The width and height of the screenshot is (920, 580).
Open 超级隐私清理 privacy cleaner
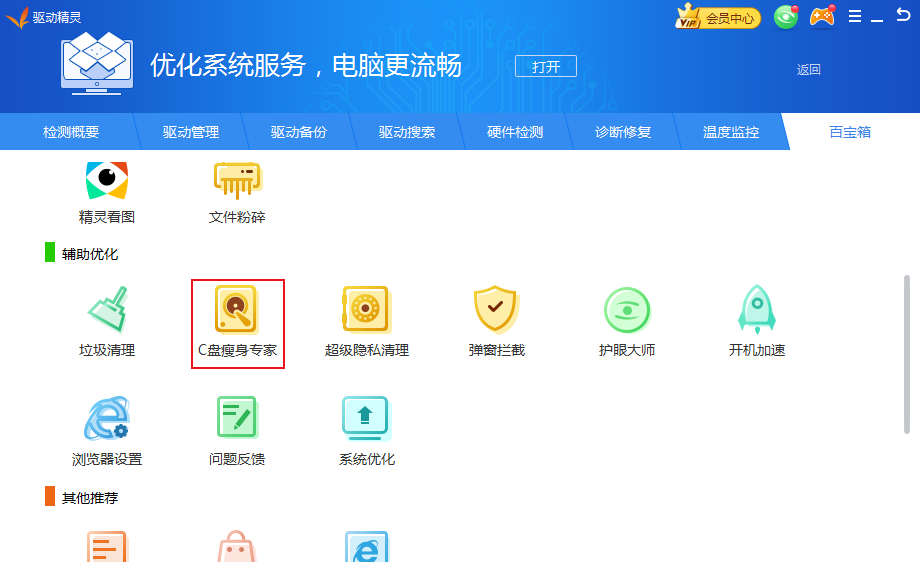coord(366,310)
